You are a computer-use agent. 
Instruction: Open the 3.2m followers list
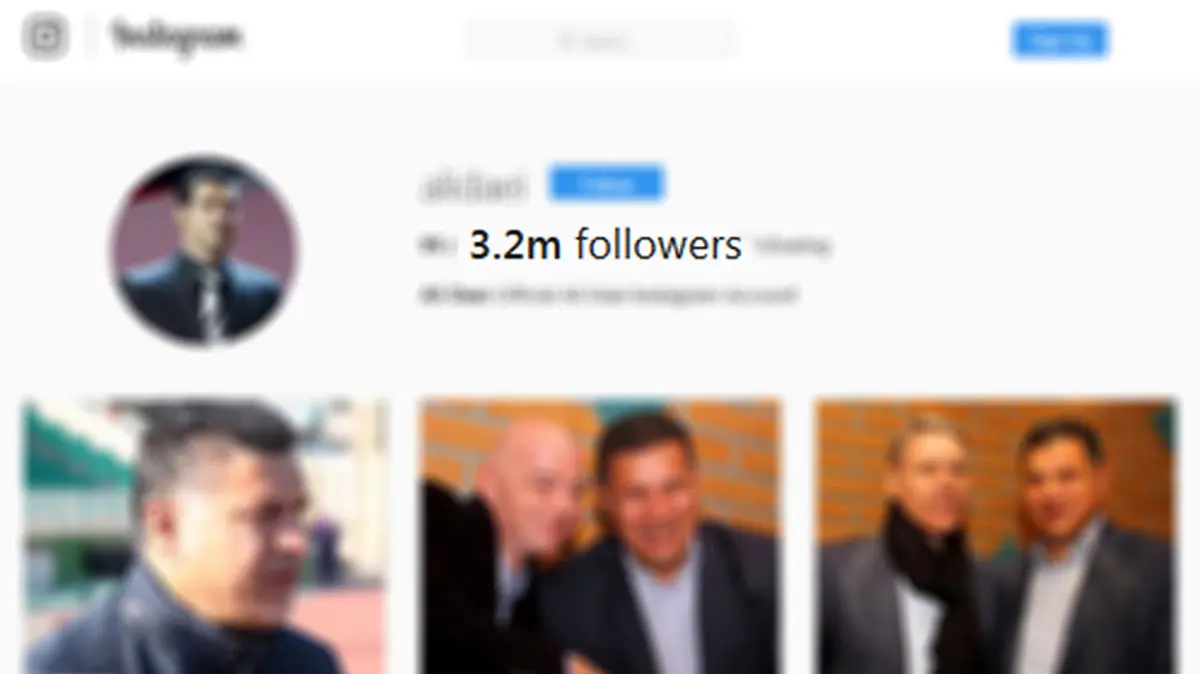(605, 245)
